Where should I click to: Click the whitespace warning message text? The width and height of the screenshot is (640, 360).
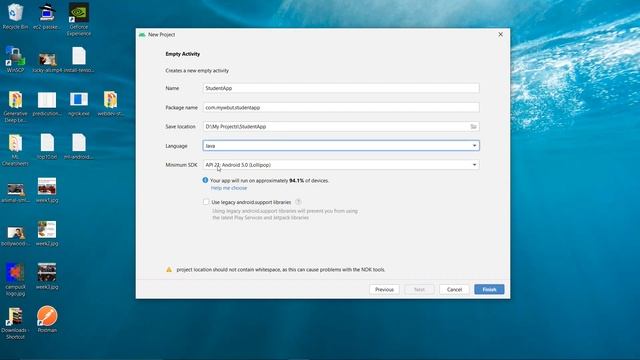tap(281, 269)
